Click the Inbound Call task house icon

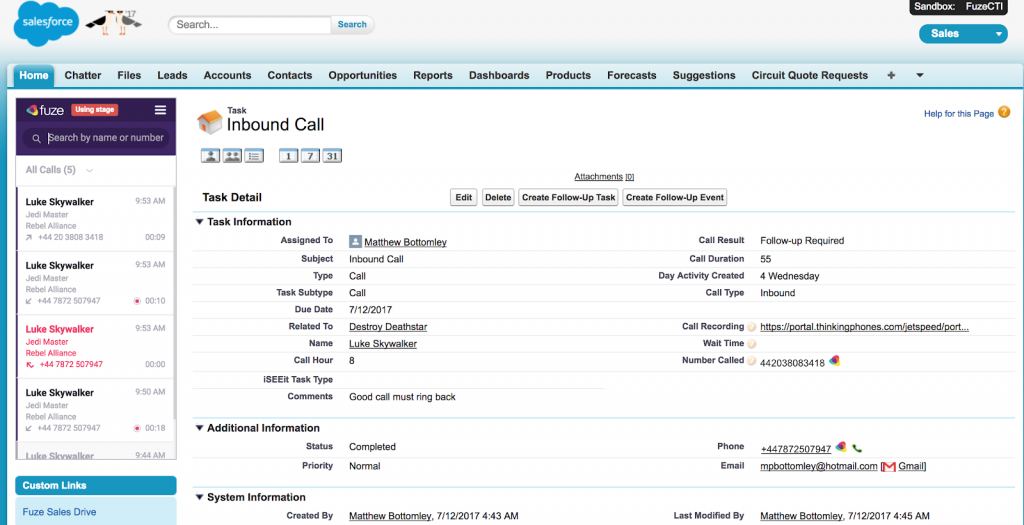click(210, 122)
